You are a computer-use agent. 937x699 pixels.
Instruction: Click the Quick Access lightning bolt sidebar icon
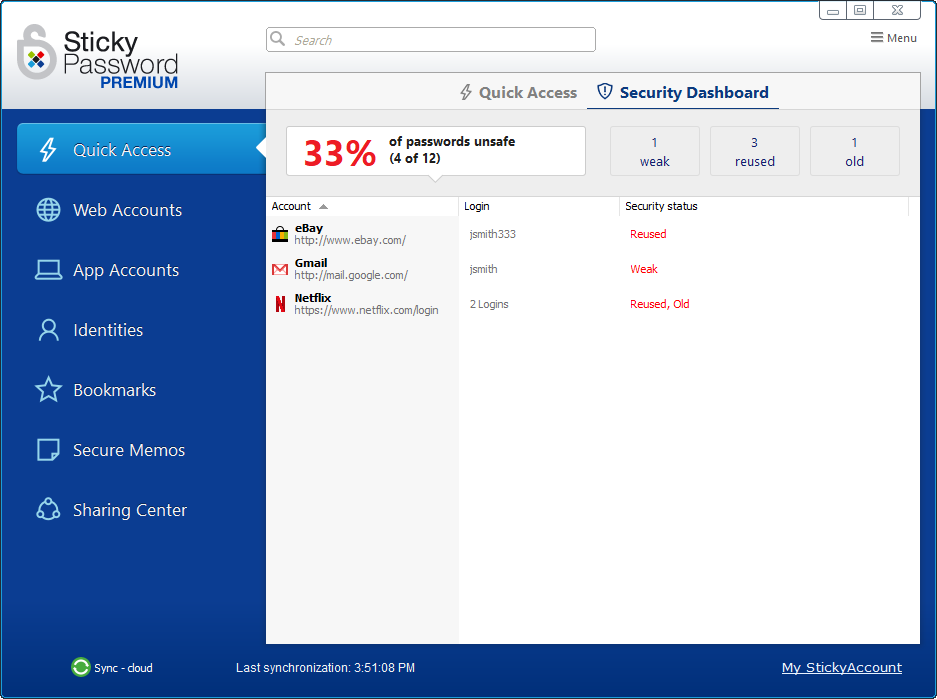tap(48, 150)
